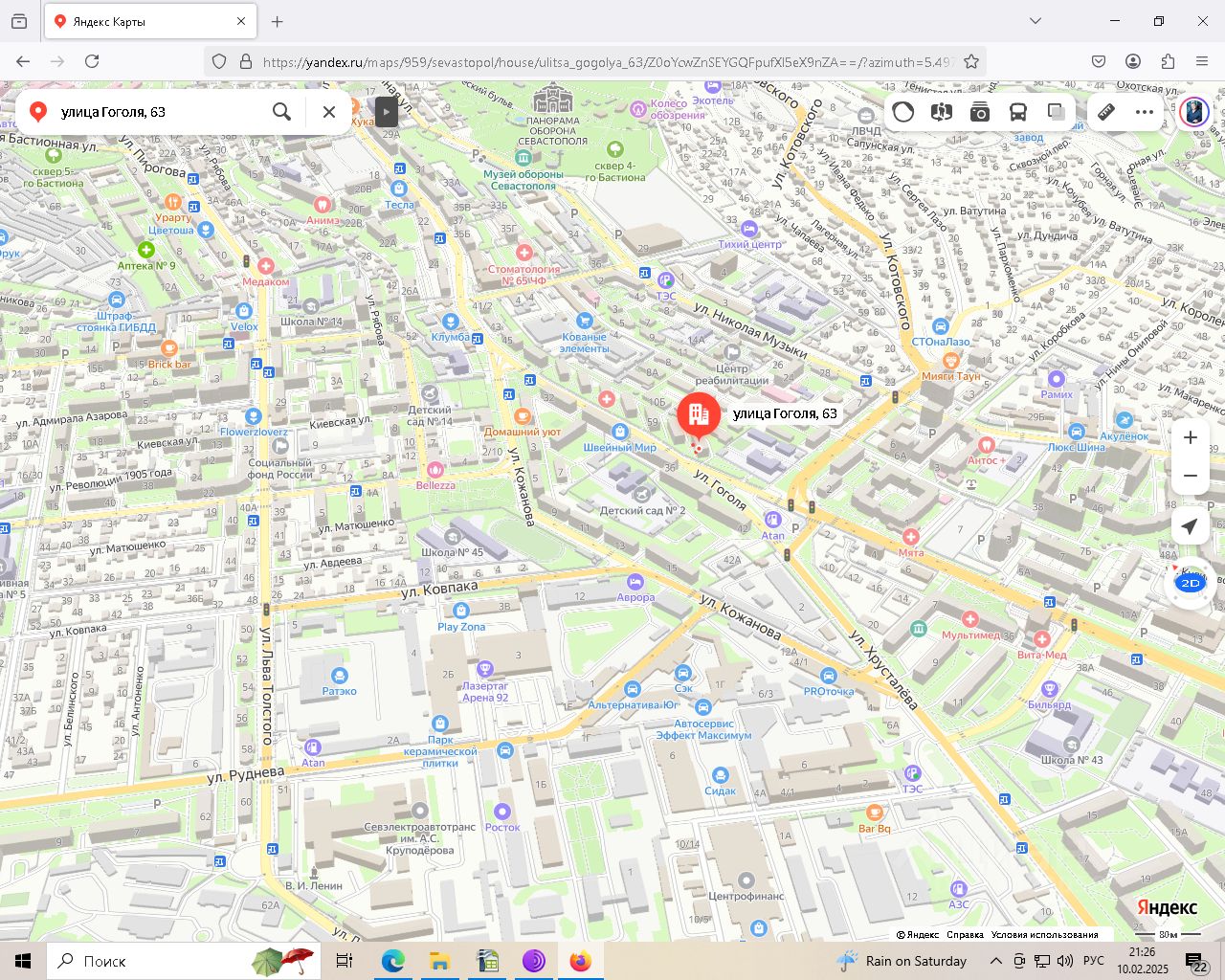
Task: Select the Росток place marker
Action: coord(502,812)
